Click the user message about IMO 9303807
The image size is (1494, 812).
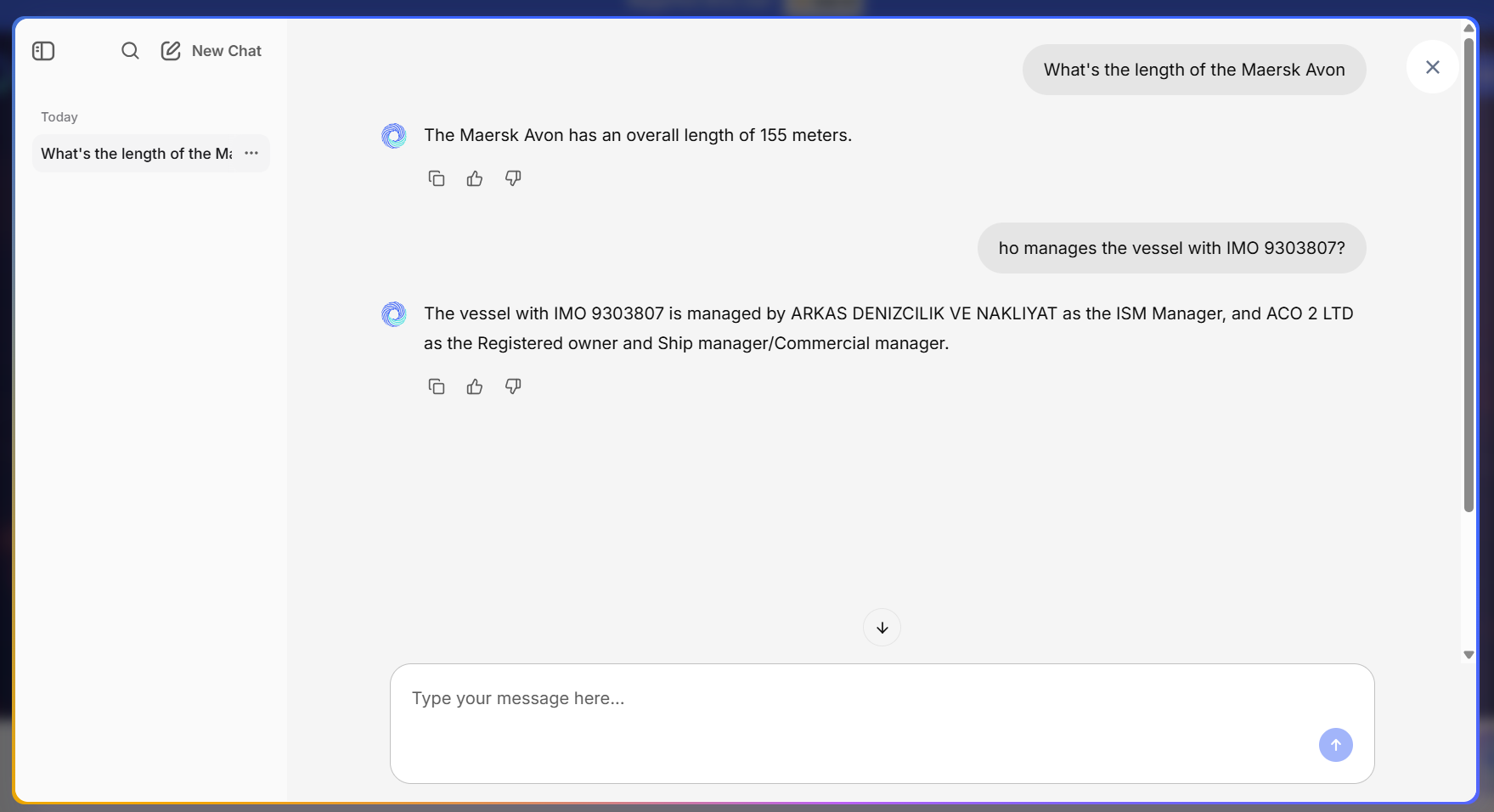pyautogui.click(x=1172, y=248)
